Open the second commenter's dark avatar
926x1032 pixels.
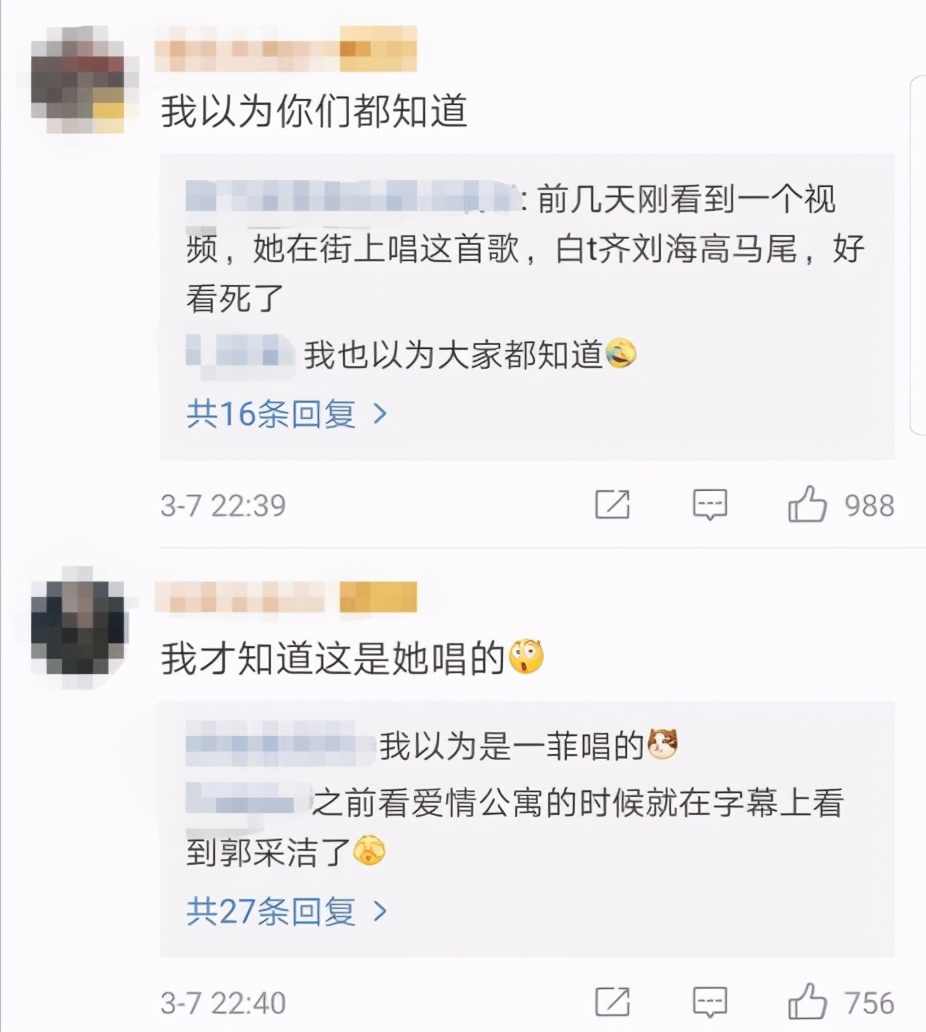(78, 628)
